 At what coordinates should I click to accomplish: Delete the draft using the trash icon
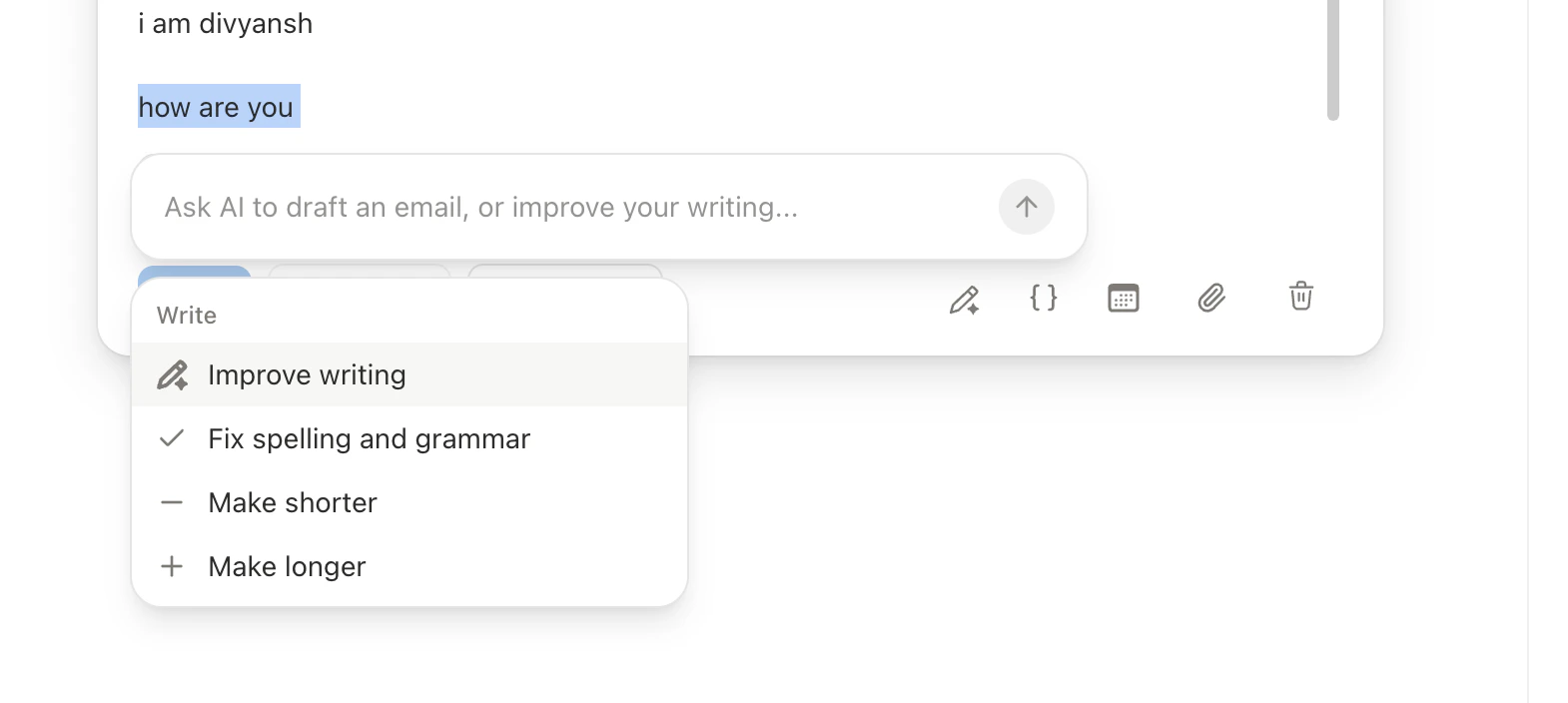click(x=1299, y=297)
